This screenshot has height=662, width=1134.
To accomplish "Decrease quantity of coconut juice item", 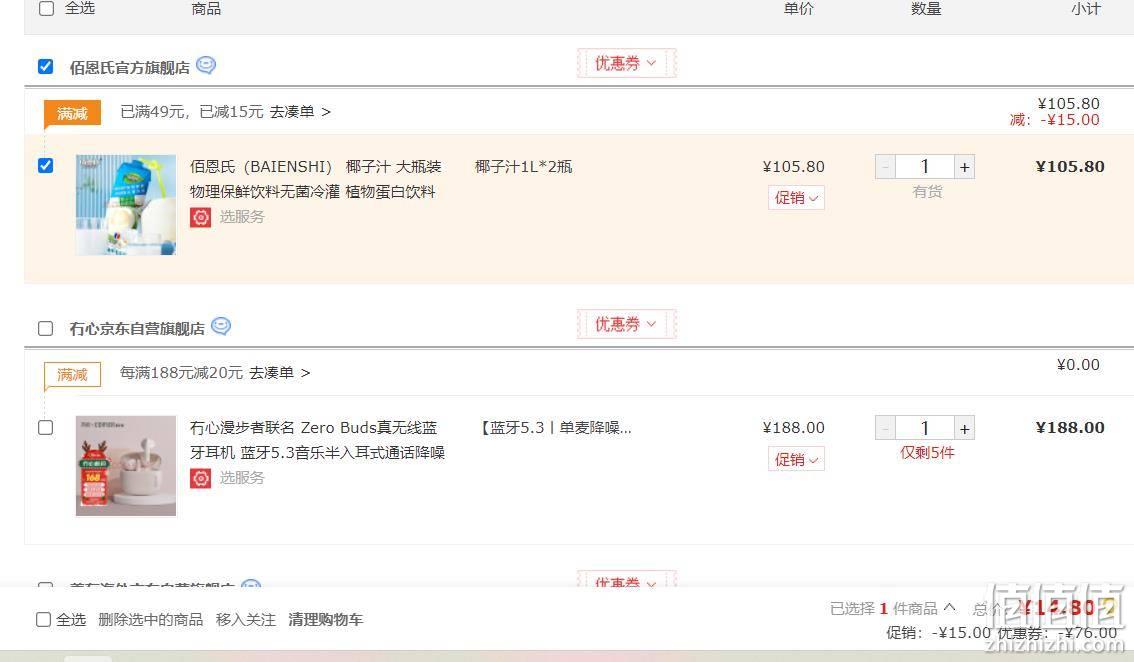I will click(x=885, y=167).
